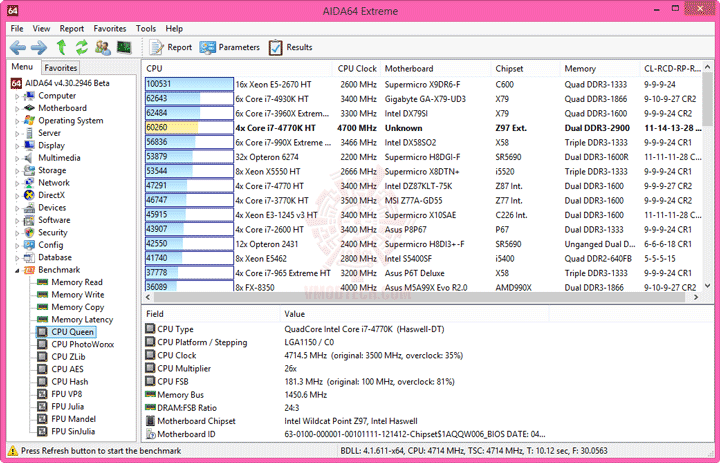The width and height of the screenshot is (720, 463).
Task: Expand the Storage tree node arrow
Action: 17,171
